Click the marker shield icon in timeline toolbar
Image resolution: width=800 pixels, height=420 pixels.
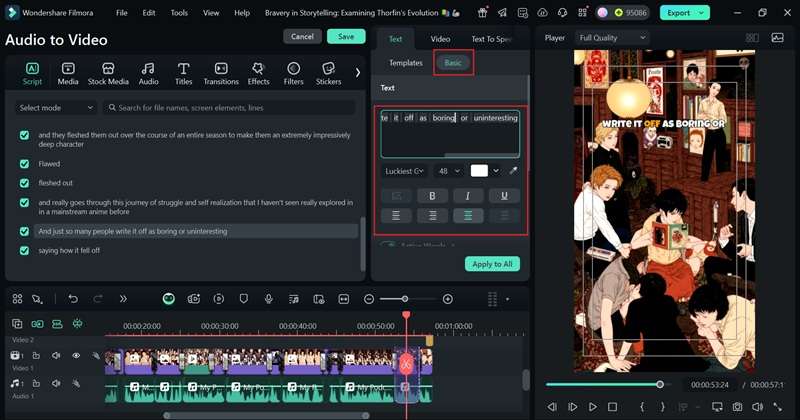244,299
